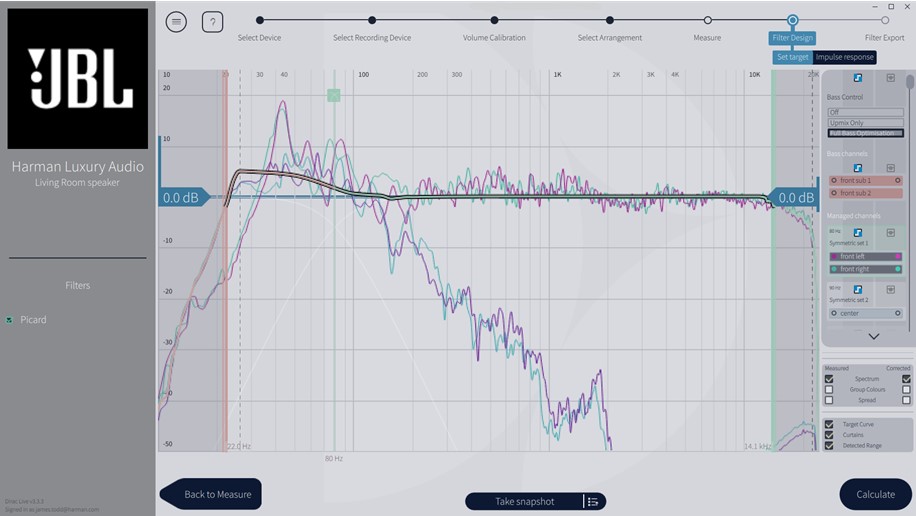Image resolution: width=916 pixels, height=516 pixels.
Task: Click the save target icon for Symmetric set 1
Action: point(890,233)
